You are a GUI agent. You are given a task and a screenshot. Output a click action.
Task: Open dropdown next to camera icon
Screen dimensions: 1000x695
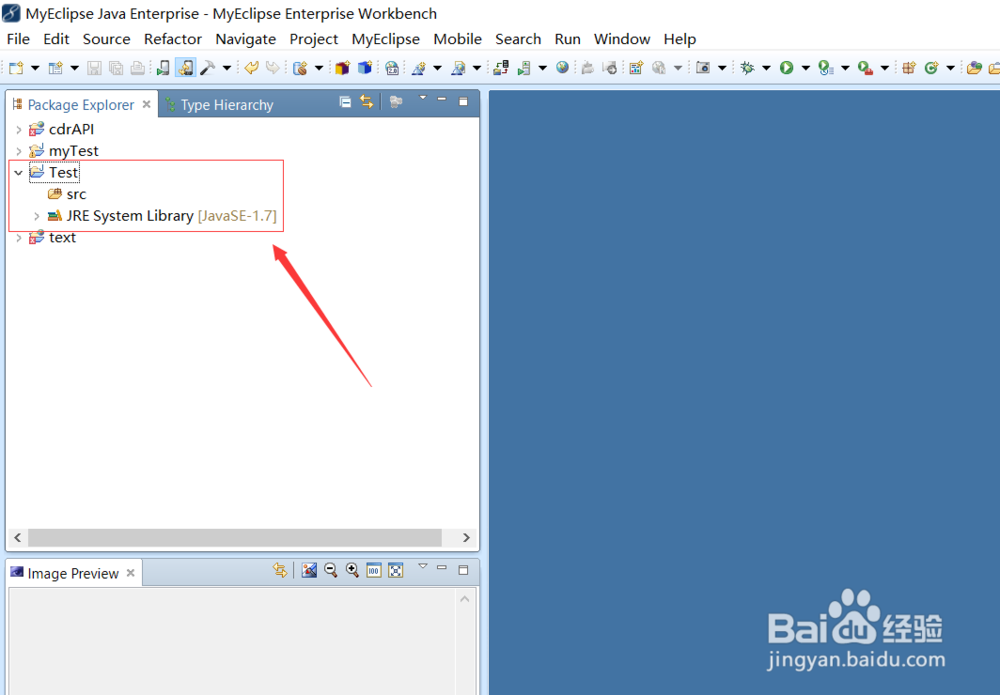point(722,68)
